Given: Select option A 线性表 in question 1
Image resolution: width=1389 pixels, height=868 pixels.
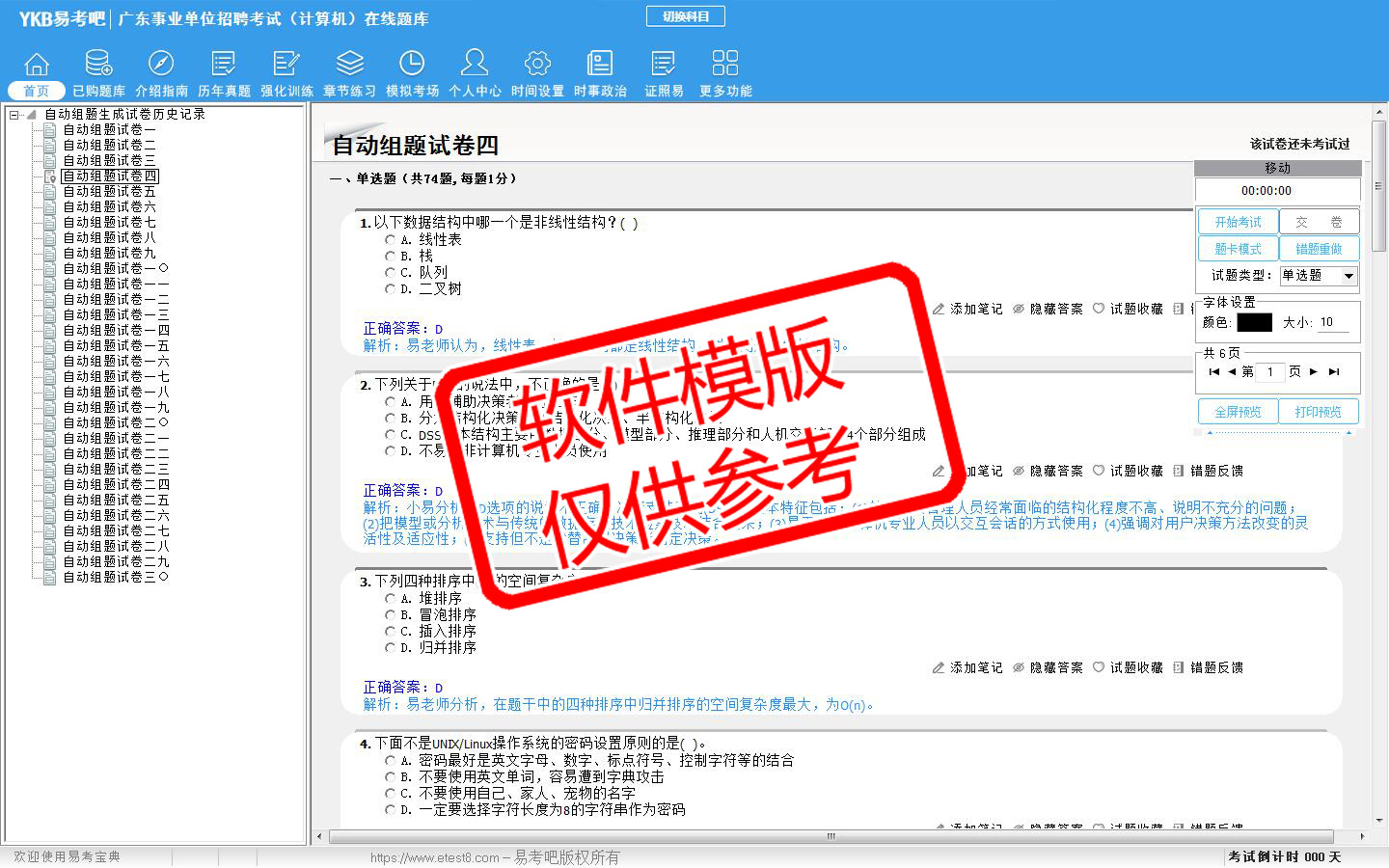Looking at the screenshot, I should pyautogui.click(x=391, y=240).
